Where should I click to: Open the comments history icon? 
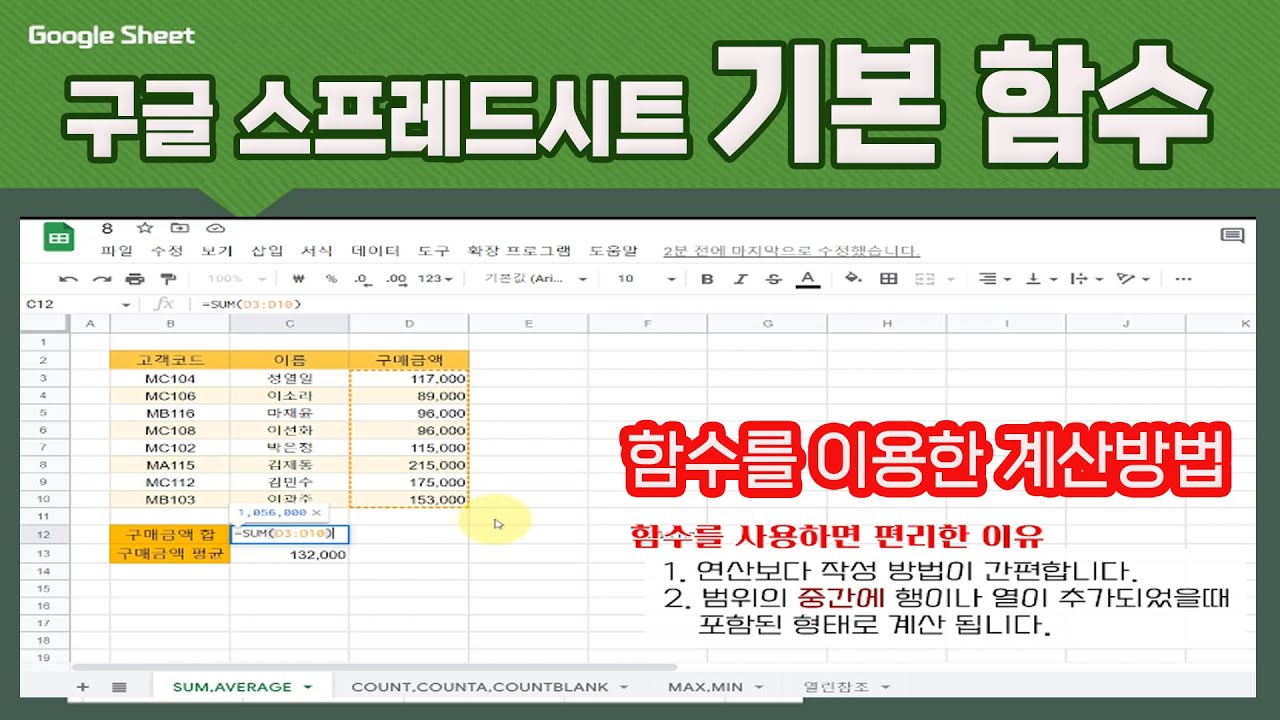click(x=1232, y=236)
